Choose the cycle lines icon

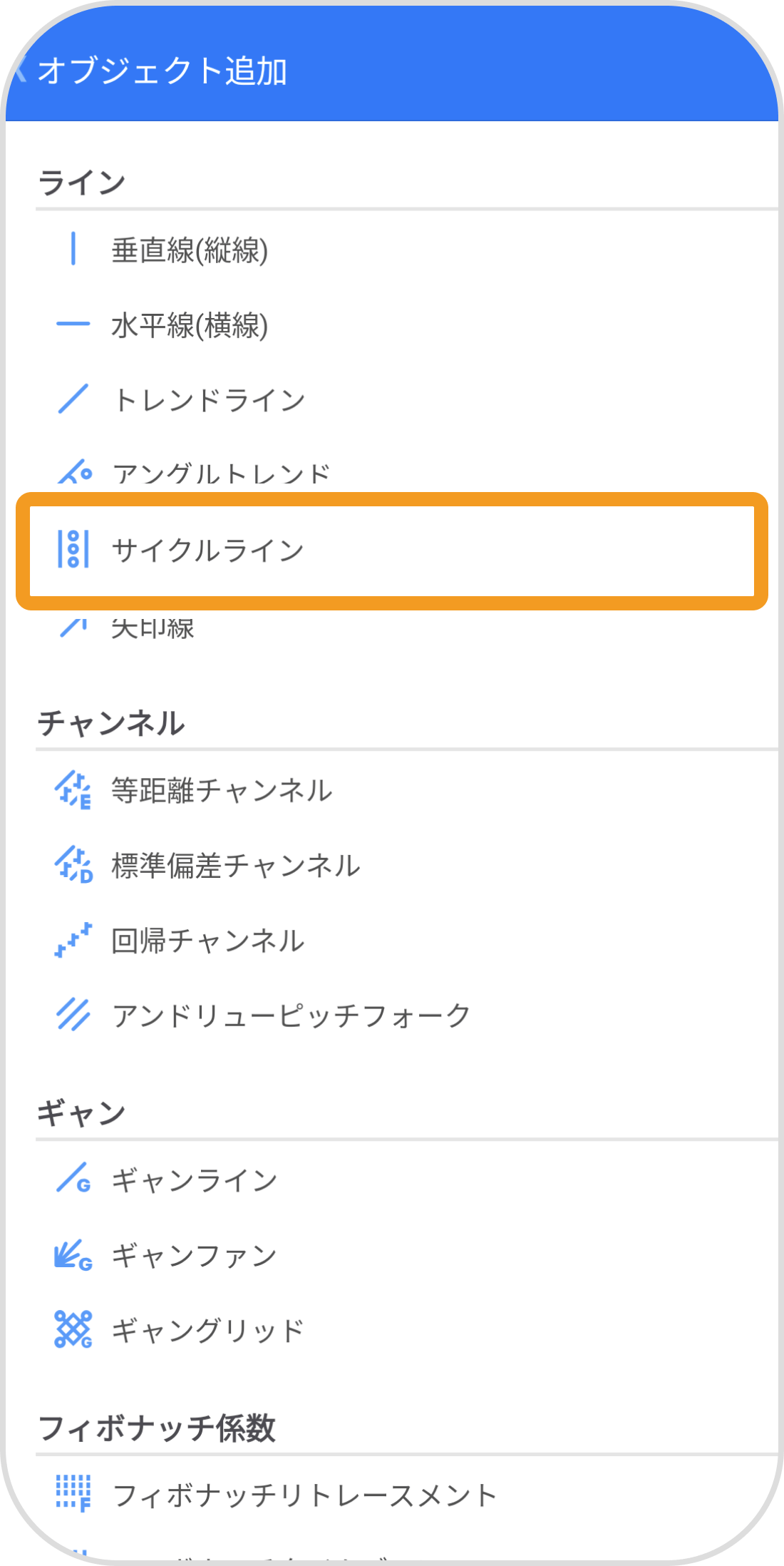tap(73, 549)
